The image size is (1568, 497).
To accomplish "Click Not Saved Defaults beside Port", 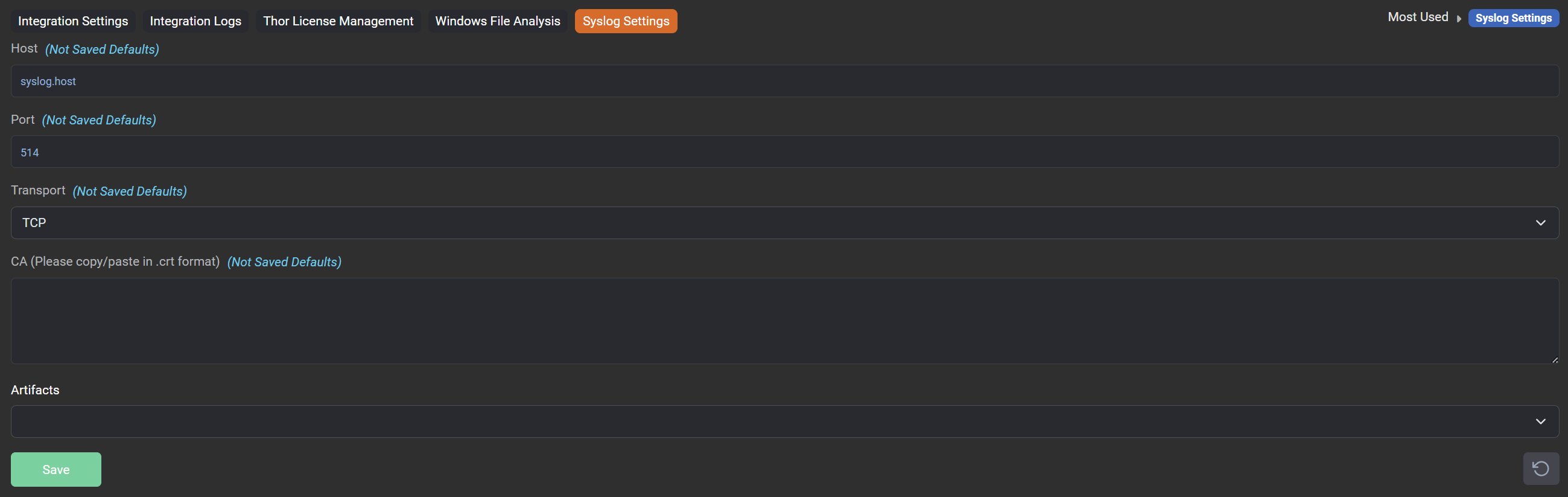I will point(99,120).
